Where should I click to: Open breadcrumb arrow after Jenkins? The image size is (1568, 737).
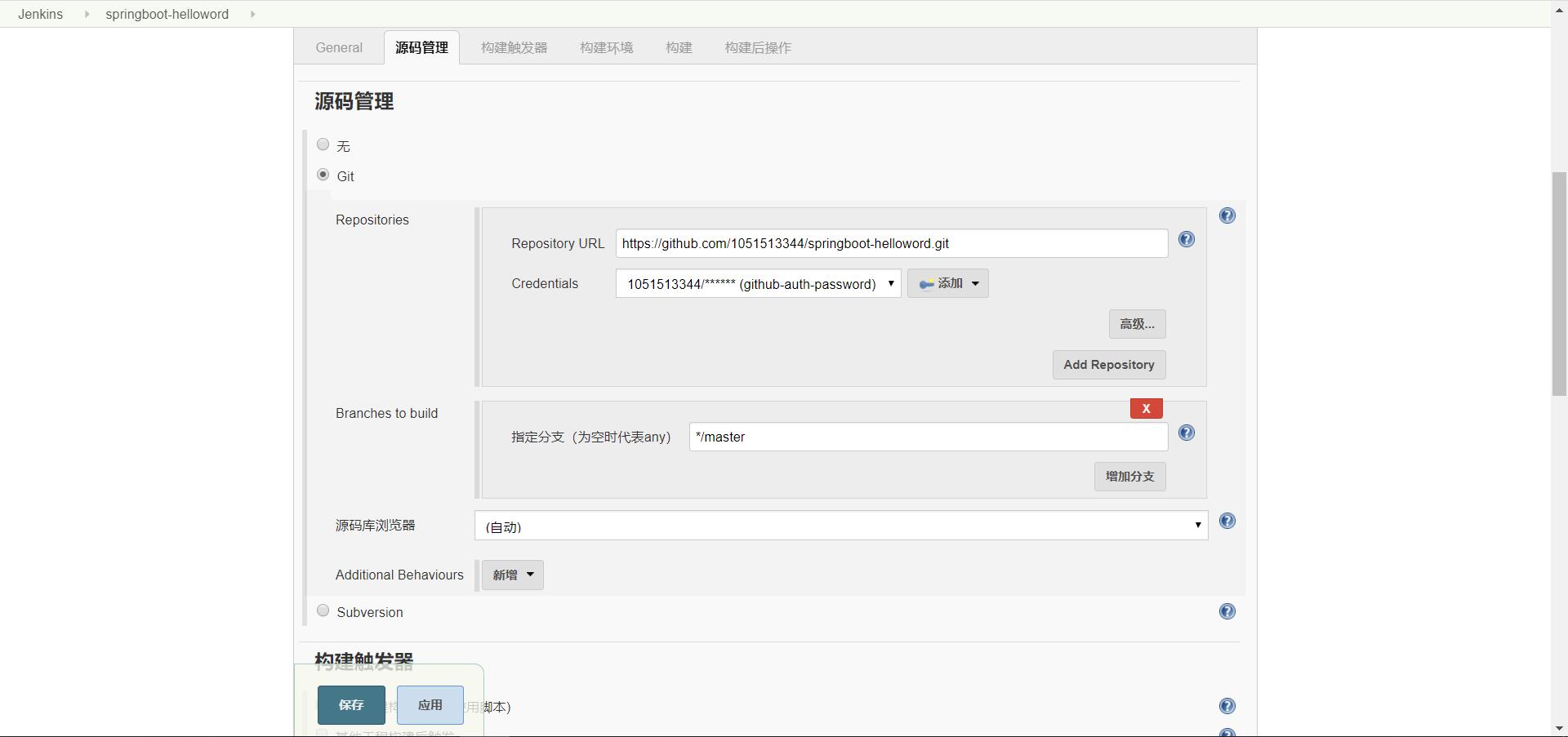[87, 14]
